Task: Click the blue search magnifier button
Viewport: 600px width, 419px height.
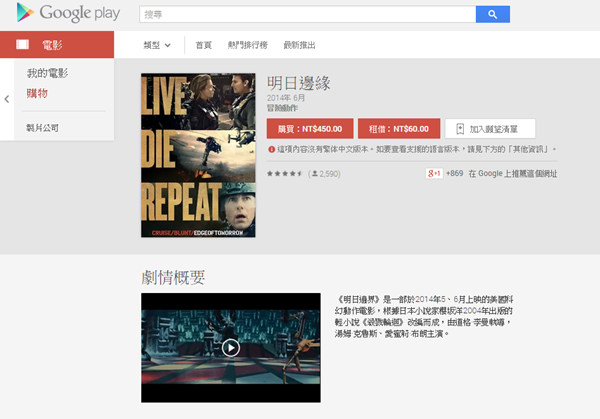Action: point(492,14)
